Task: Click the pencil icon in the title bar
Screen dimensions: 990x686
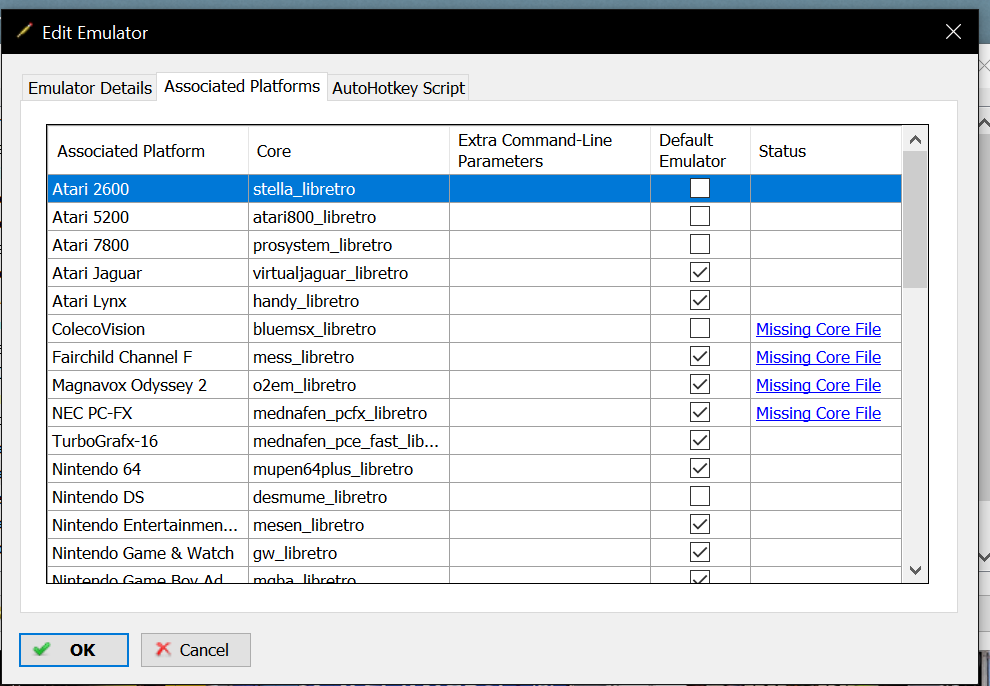Action: tap(25, 31)
